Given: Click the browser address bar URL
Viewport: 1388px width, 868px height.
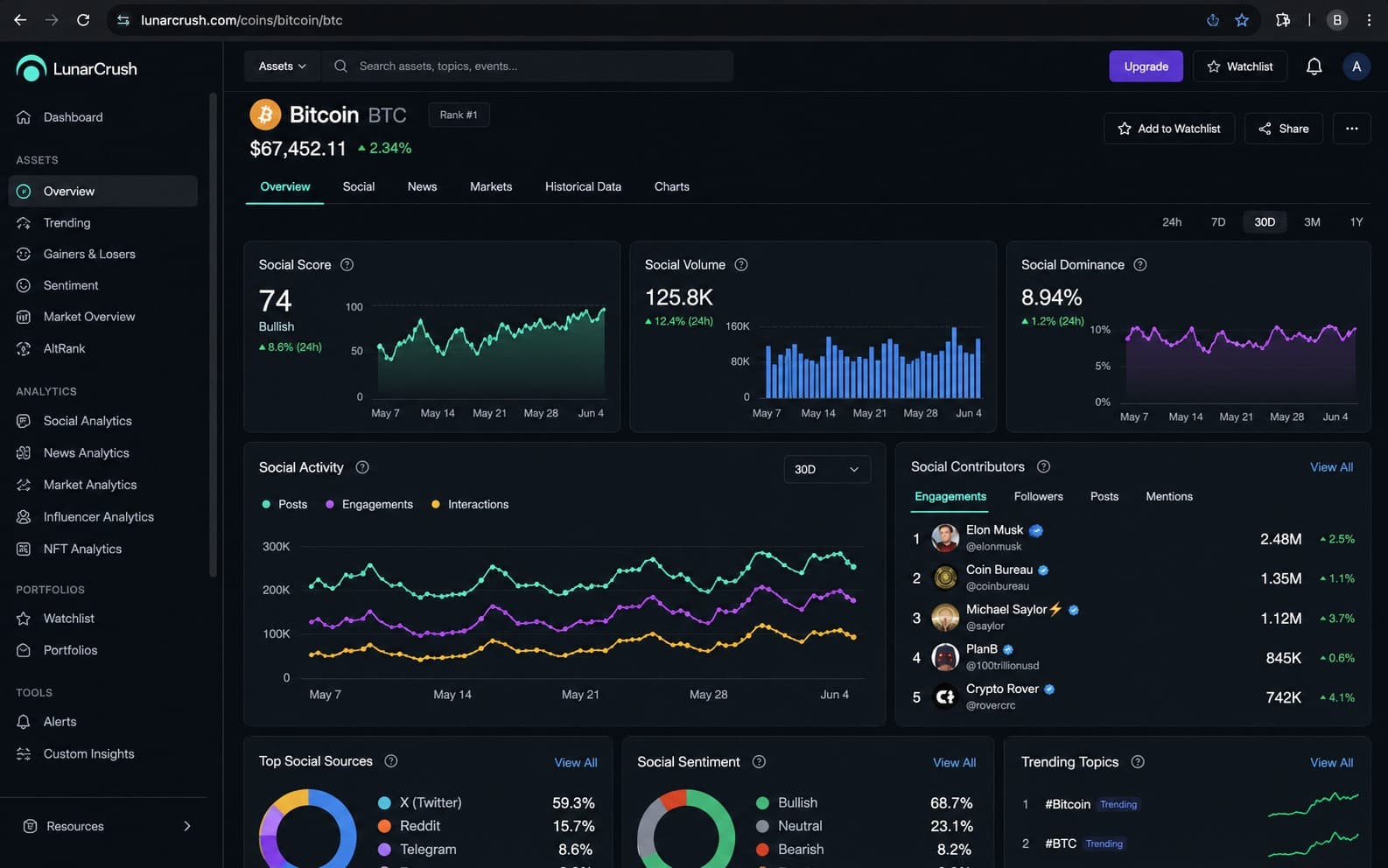Looking at the screenshot, I should coord(242,20).
